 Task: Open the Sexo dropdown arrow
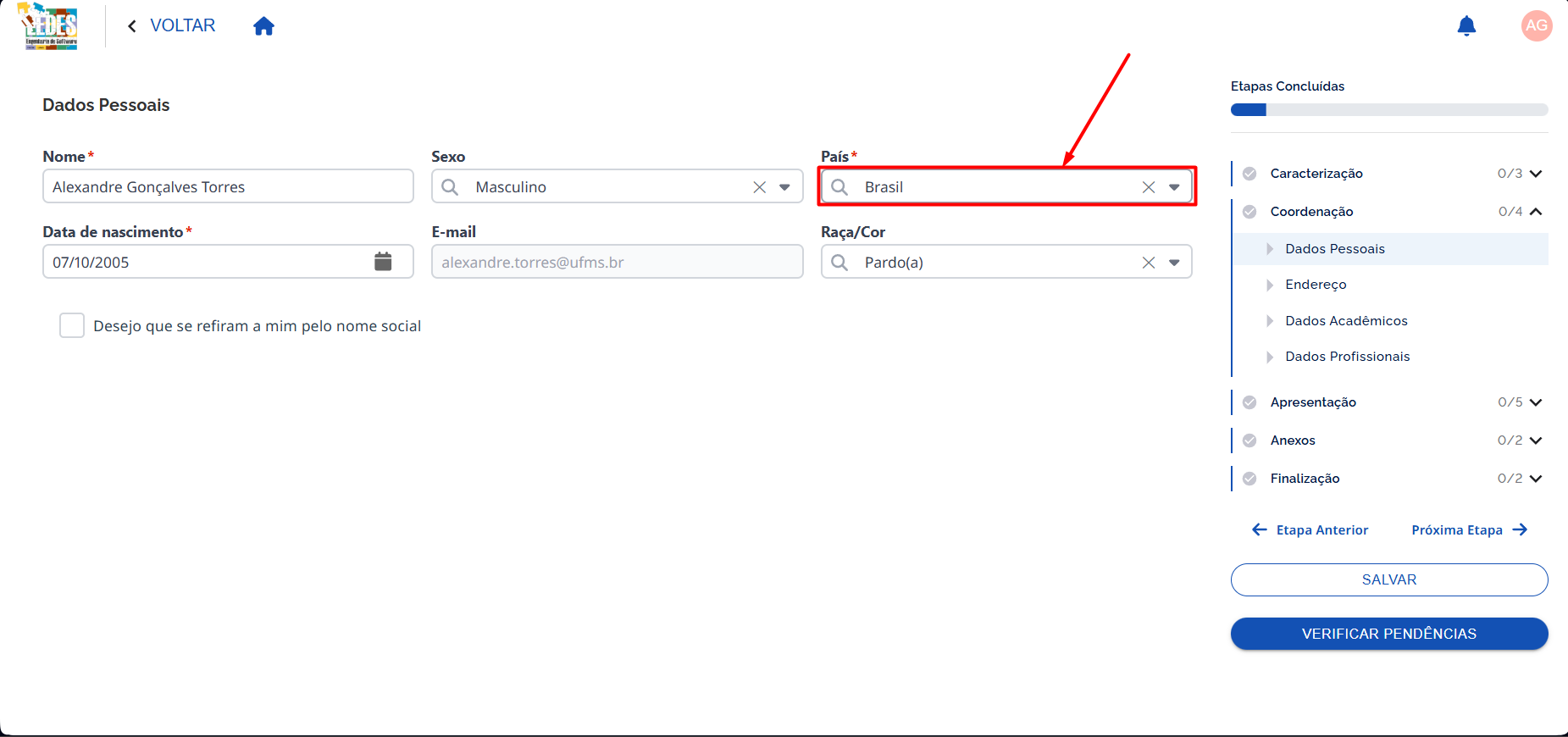coord(784,187)
